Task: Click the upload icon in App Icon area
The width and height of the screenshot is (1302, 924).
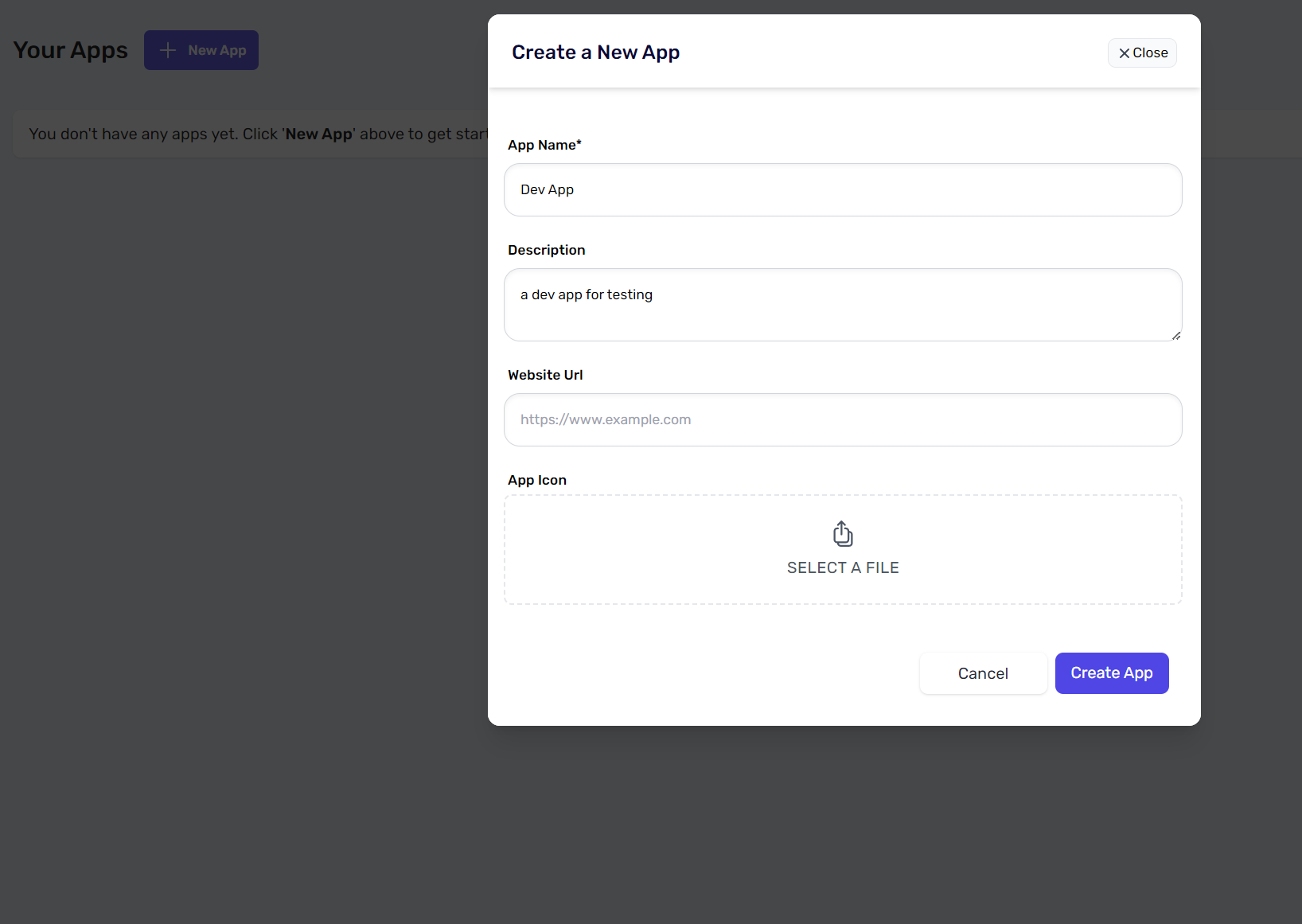Action: [x=843, y=534]
